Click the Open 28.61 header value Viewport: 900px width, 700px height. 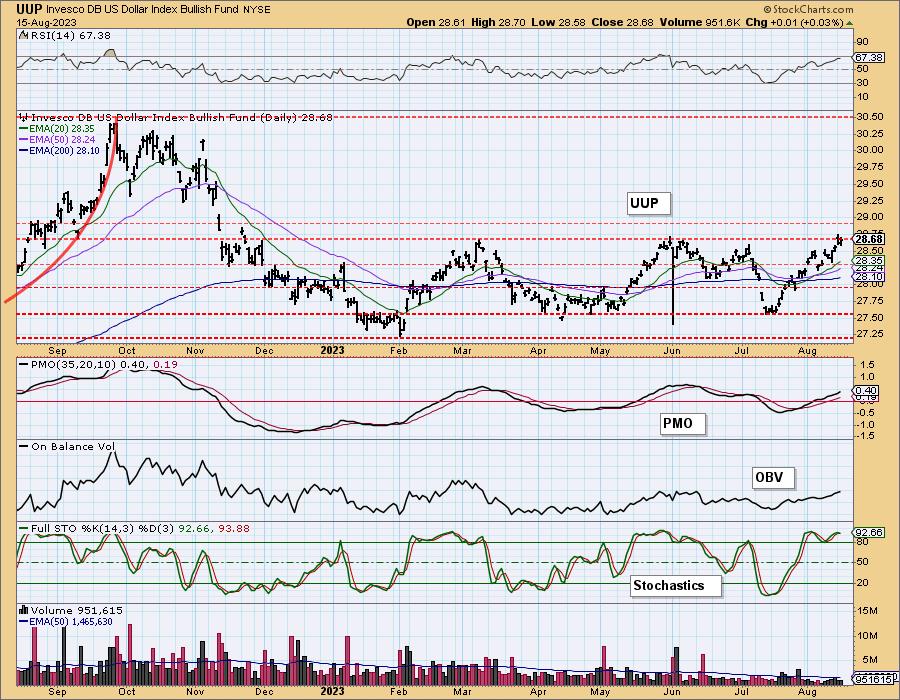(x=437, y=22)
